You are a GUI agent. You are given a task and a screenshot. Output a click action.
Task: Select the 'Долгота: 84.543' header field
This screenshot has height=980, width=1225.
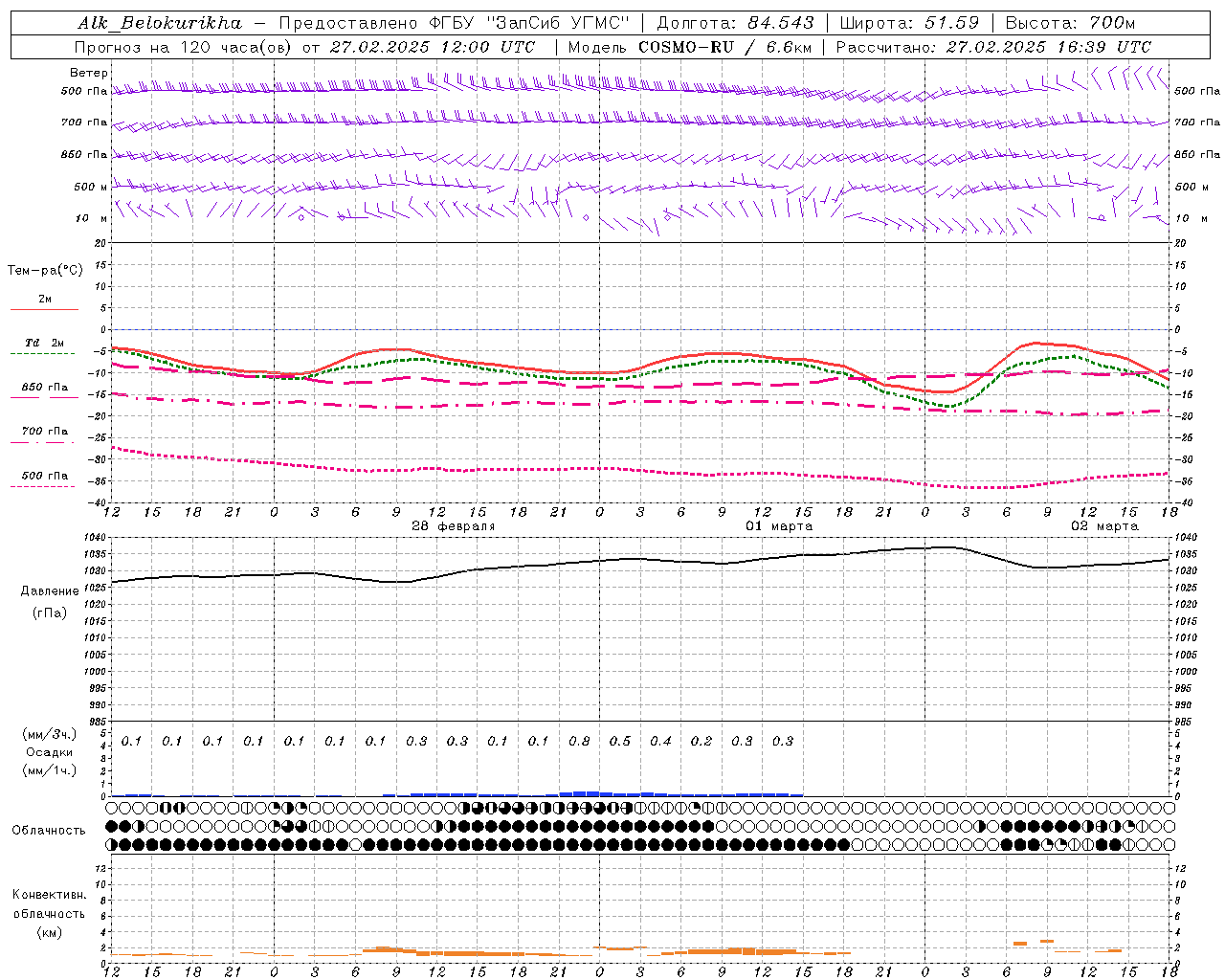point(736,23)
